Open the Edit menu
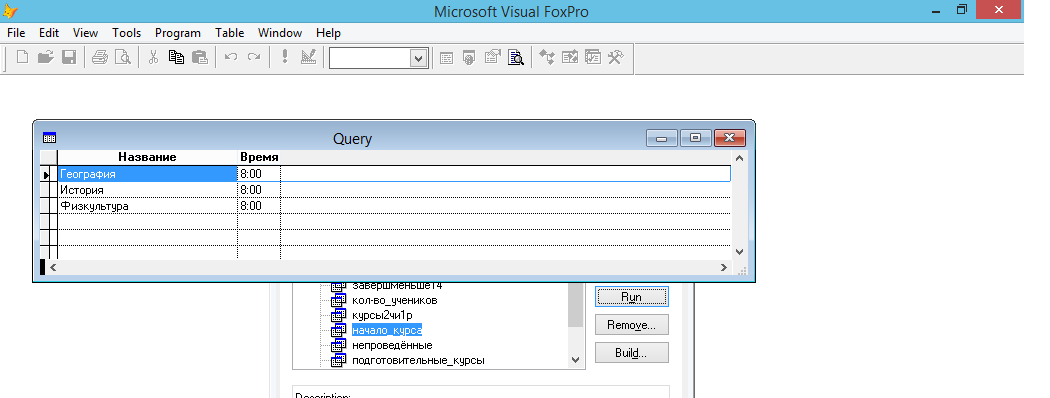The width and height of the screenshot is (1050, 398). 49,33
